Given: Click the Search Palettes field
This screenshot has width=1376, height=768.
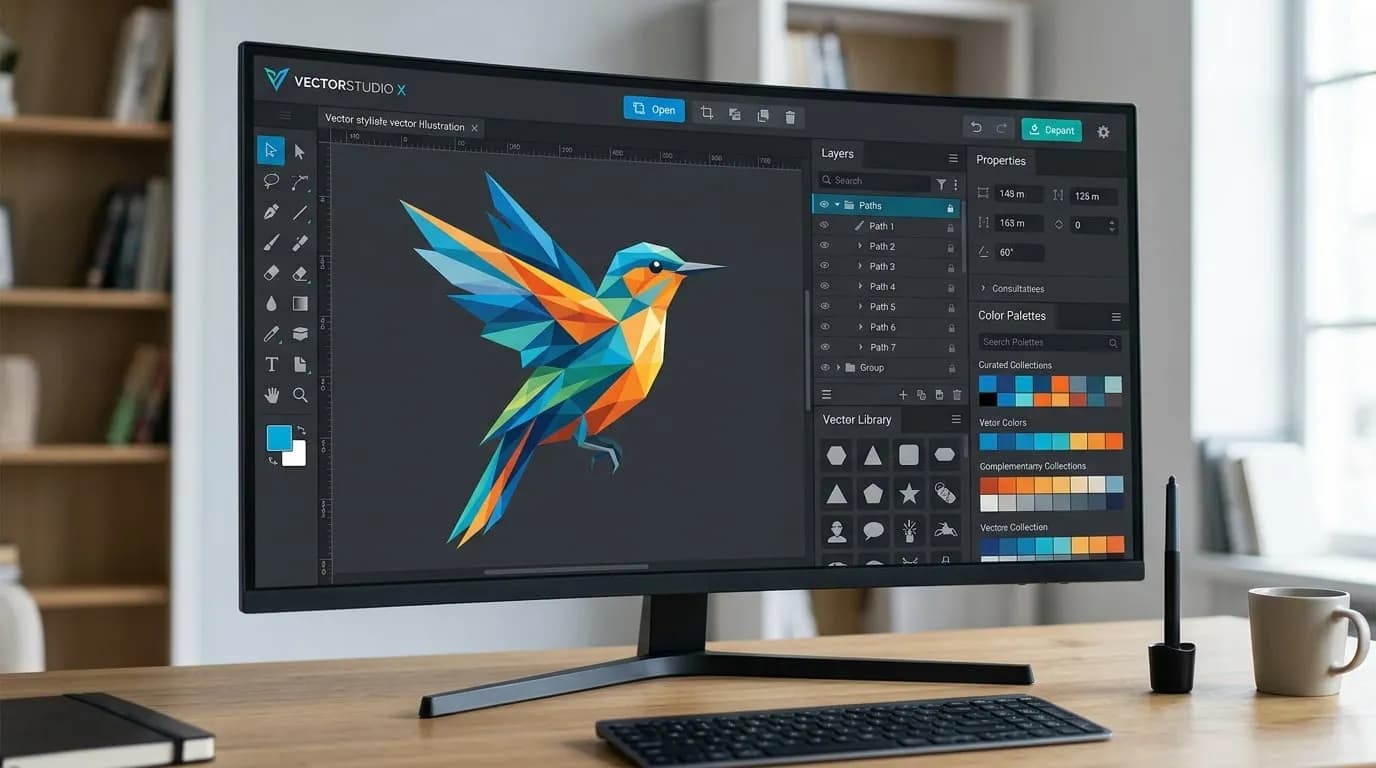Looking at the screenshot, I should (x=1049, y=342).
